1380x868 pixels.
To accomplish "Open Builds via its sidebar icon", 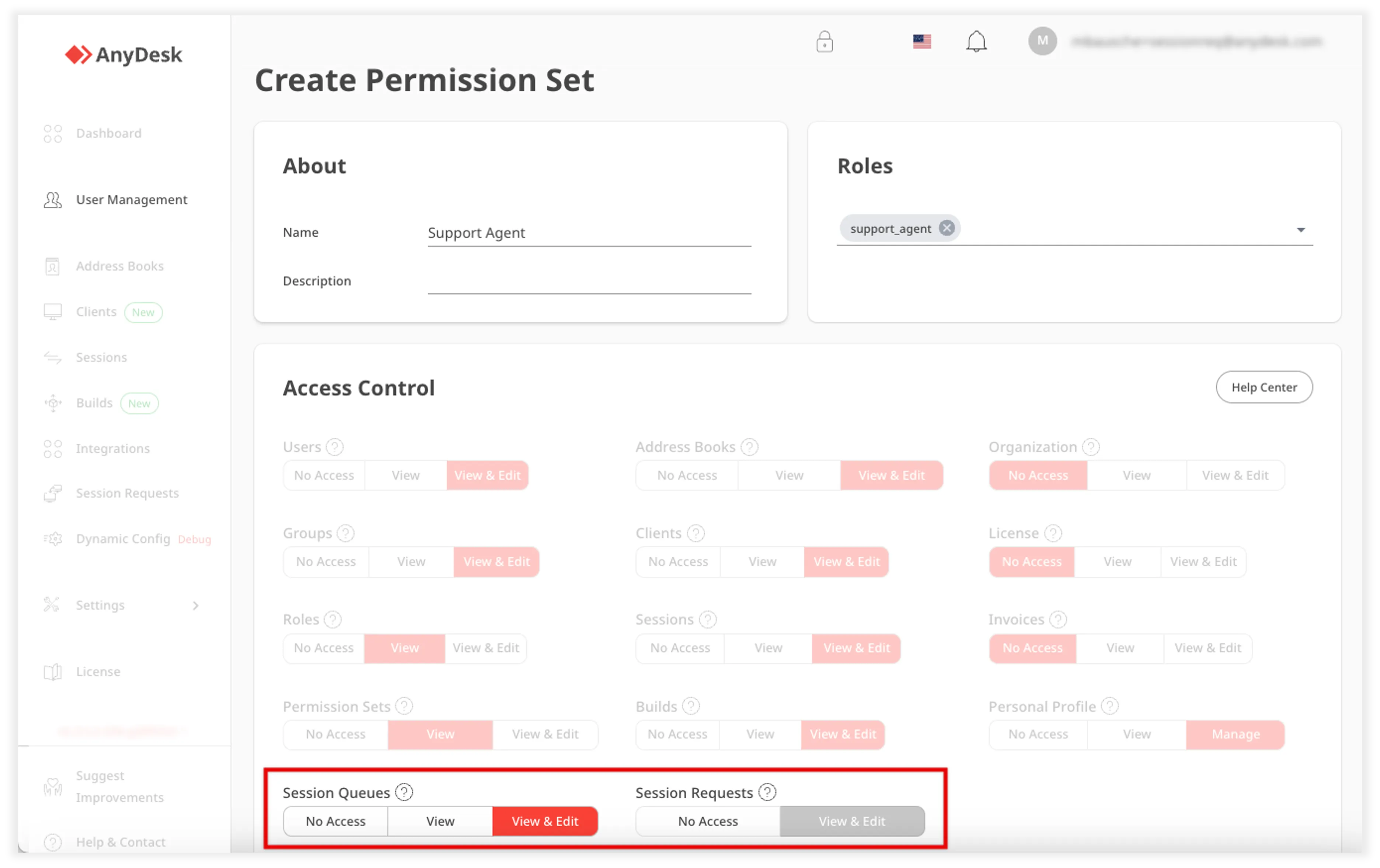I will pos(52,403).
